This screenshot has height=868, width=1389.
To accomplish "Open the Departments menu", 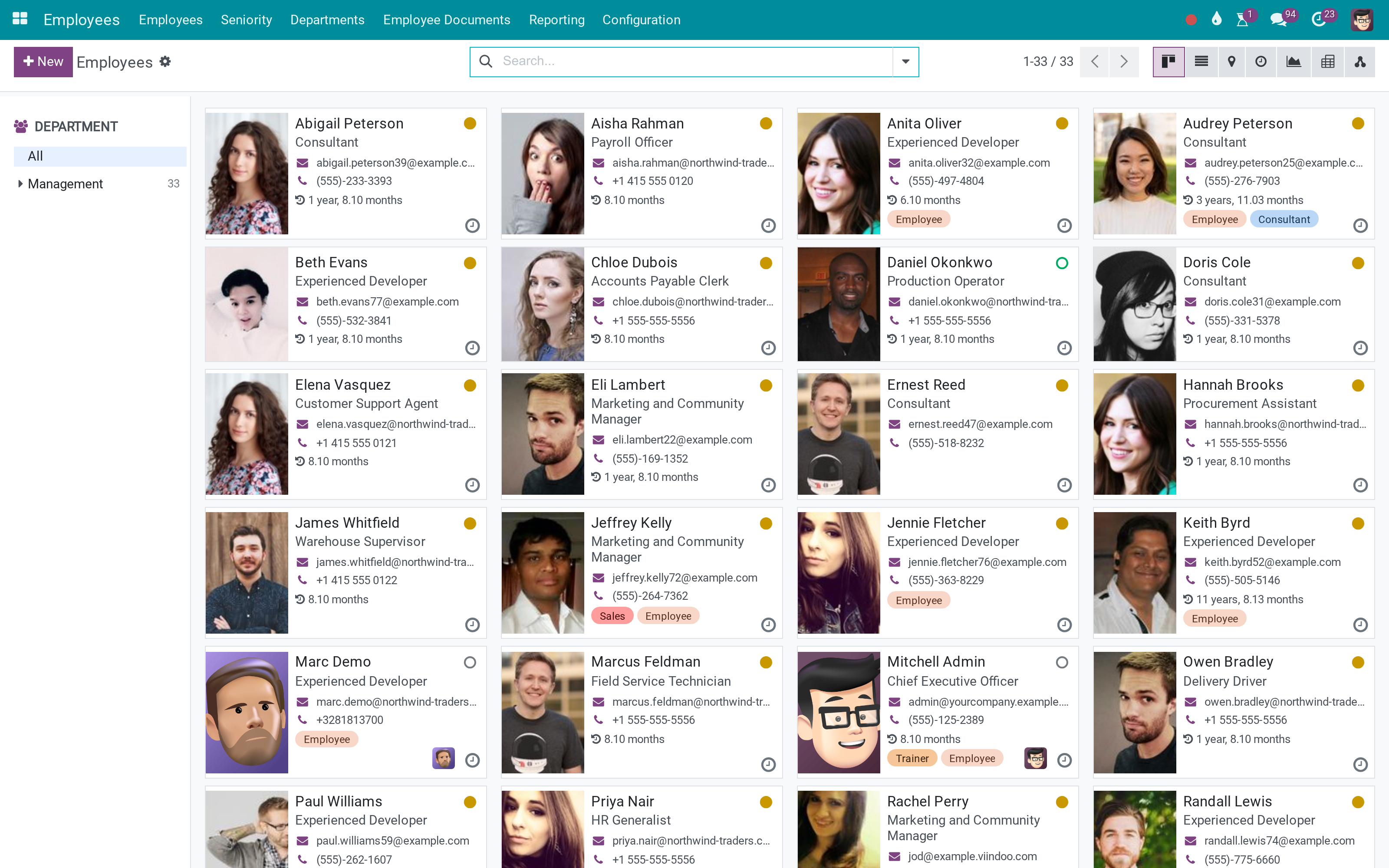I will [327, 20].
